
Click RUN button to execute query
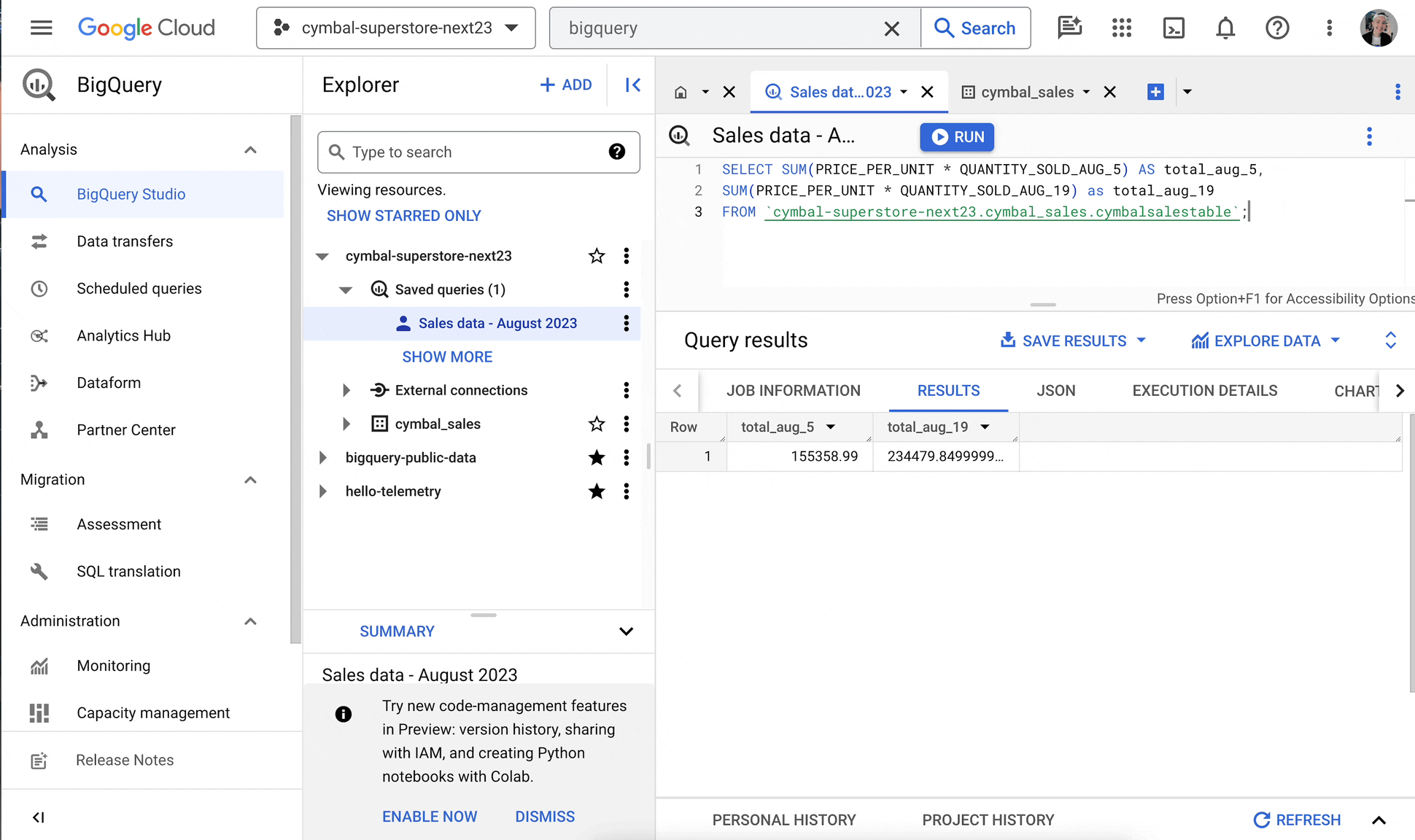957,136
